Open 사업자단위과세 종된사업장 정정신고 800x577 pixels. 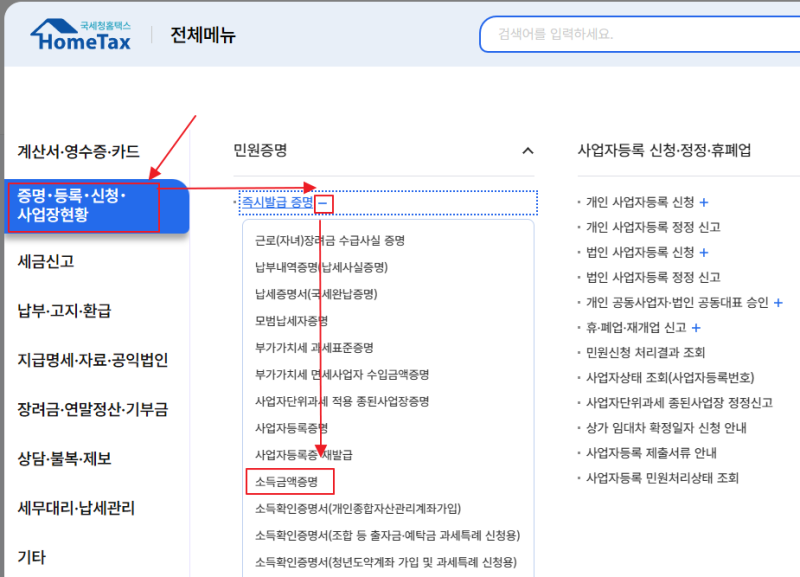(x=679, y=403)
